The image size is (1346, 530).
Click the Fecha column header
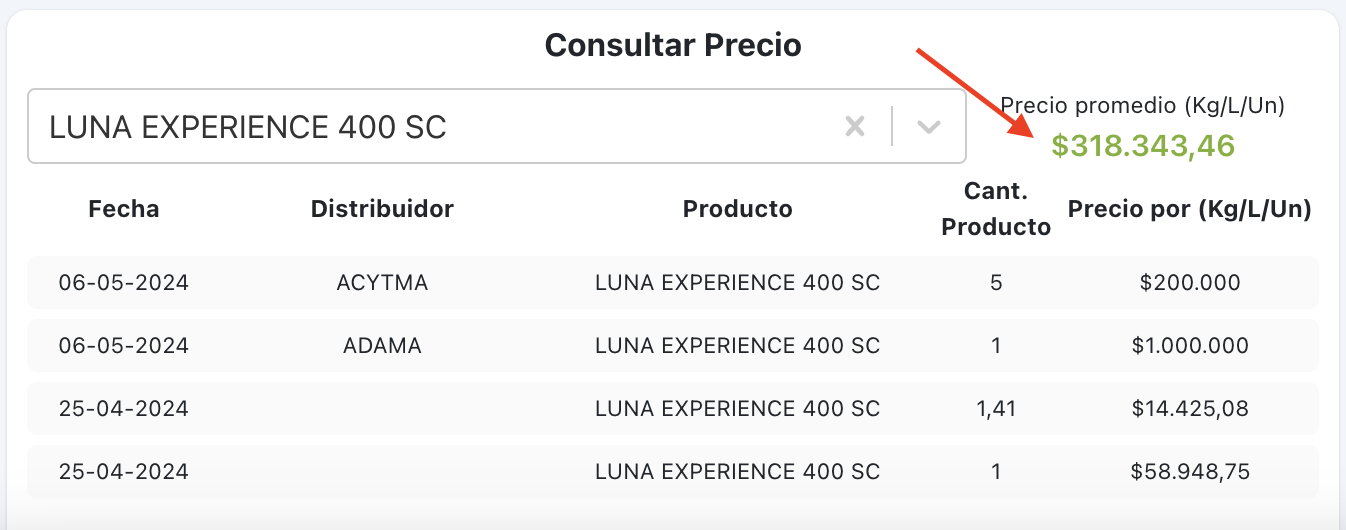pos(124,209)
